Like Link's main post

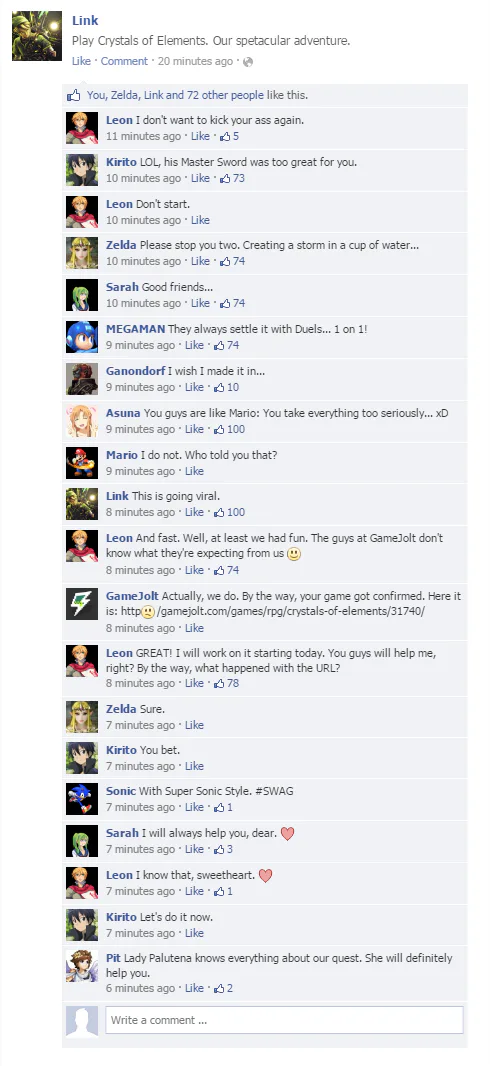(81, 61)
